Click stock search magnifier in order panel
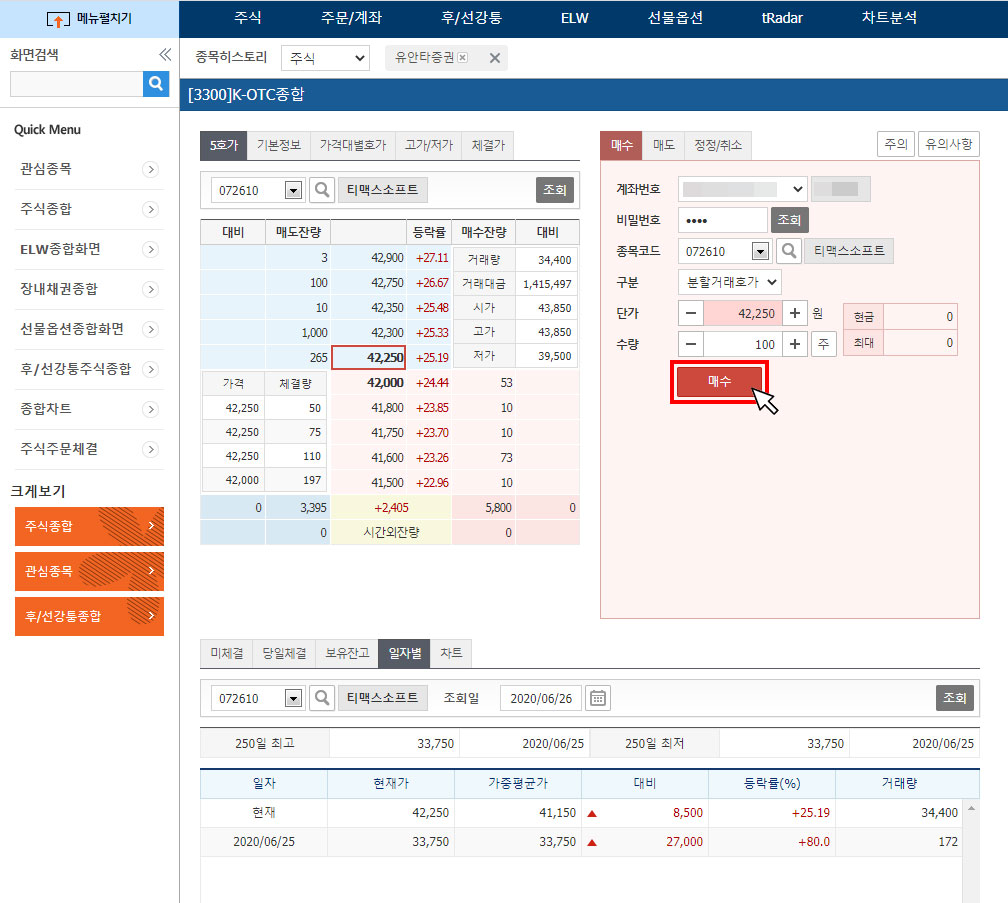This screenshot has height=903, width=1008. 789,251
